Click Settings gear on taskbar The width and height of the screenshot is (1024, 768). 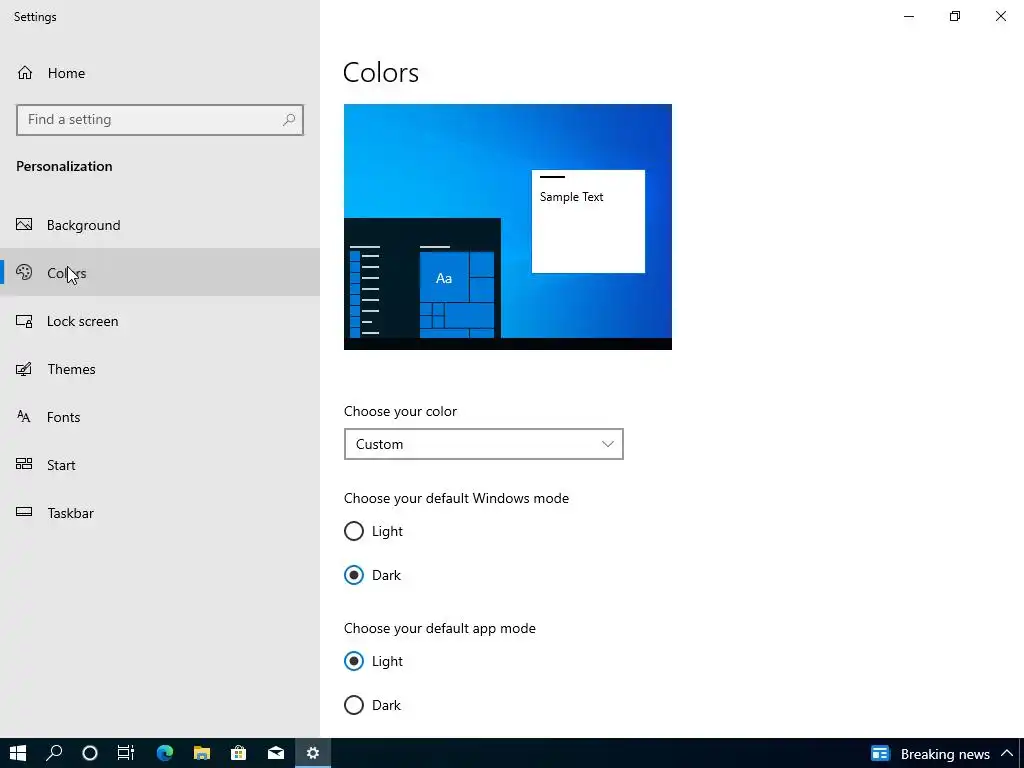[x=313, y=753]
